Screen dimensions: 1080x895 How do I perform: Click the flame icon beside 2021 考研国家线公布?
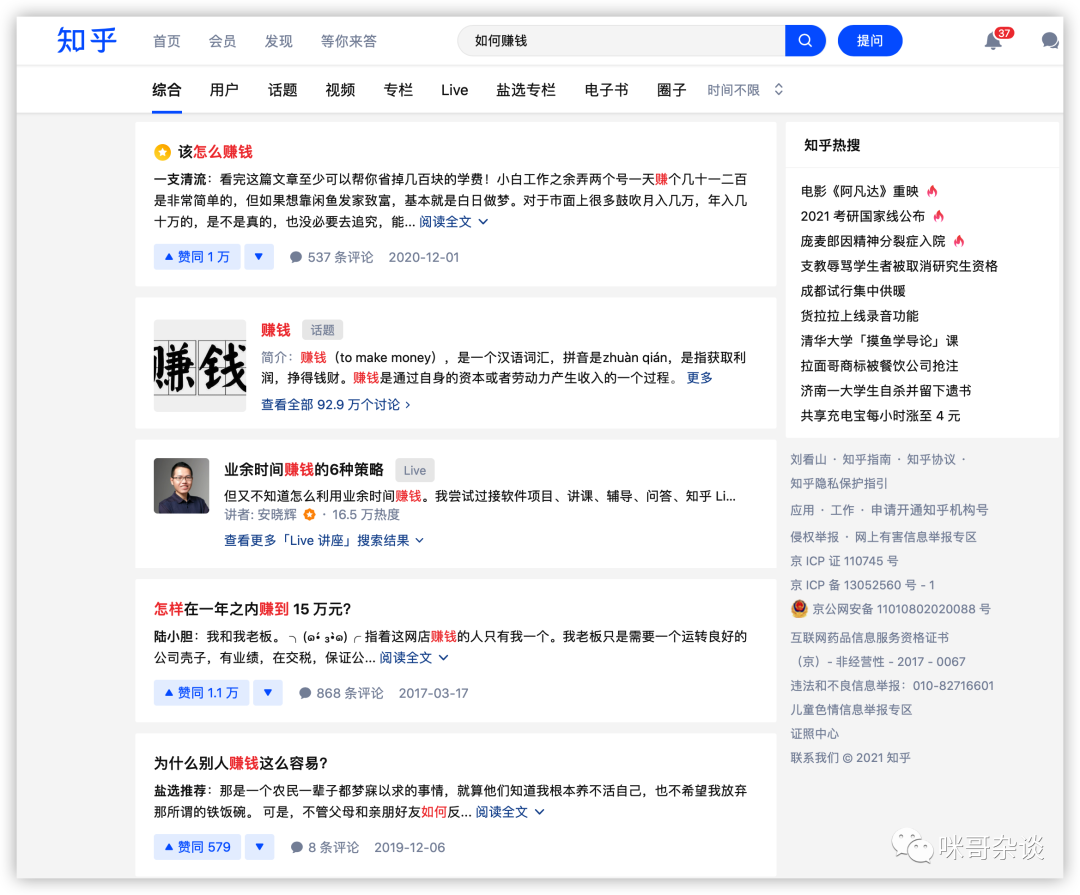(x=938, y=216)
